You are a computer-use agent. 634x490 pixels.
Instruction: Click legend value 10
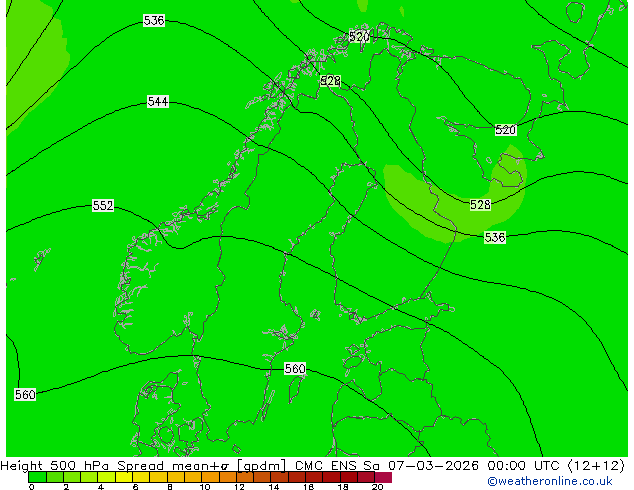pos(205,487)
